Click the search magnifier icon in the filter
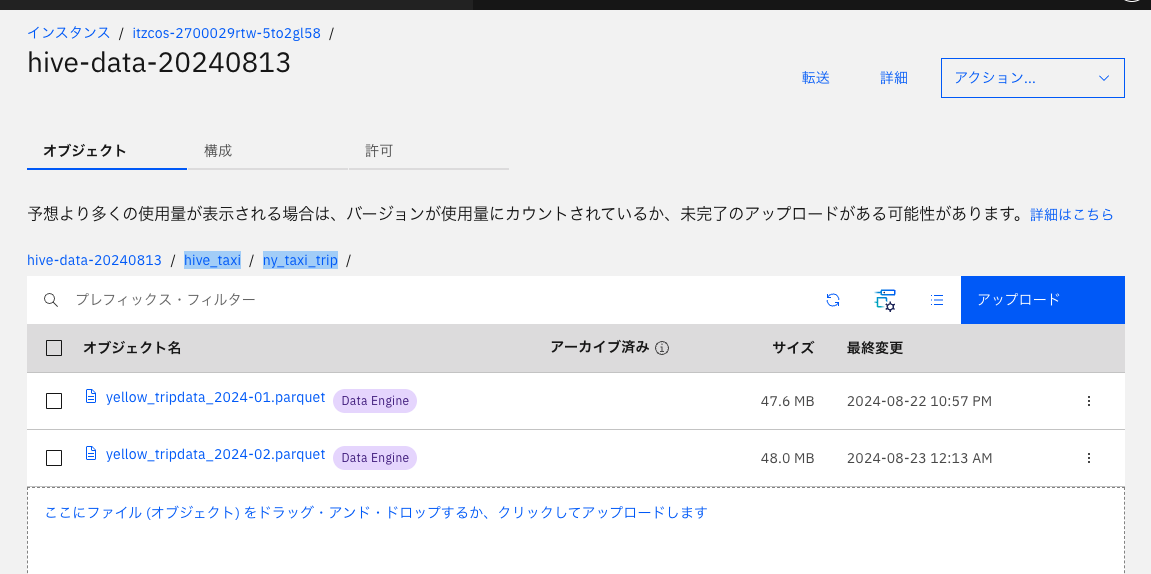Viewport: 1151px width, 574px height. pos(51,299)
